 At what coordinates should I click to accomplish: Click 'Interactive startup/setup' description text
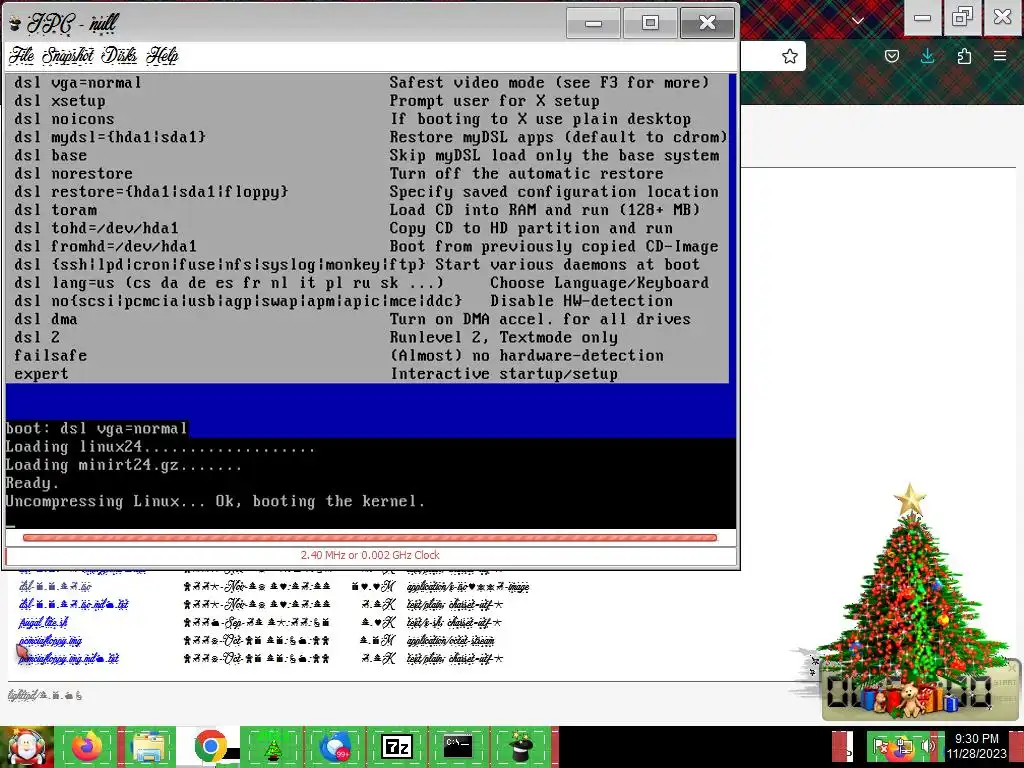(x=504, y=374)
